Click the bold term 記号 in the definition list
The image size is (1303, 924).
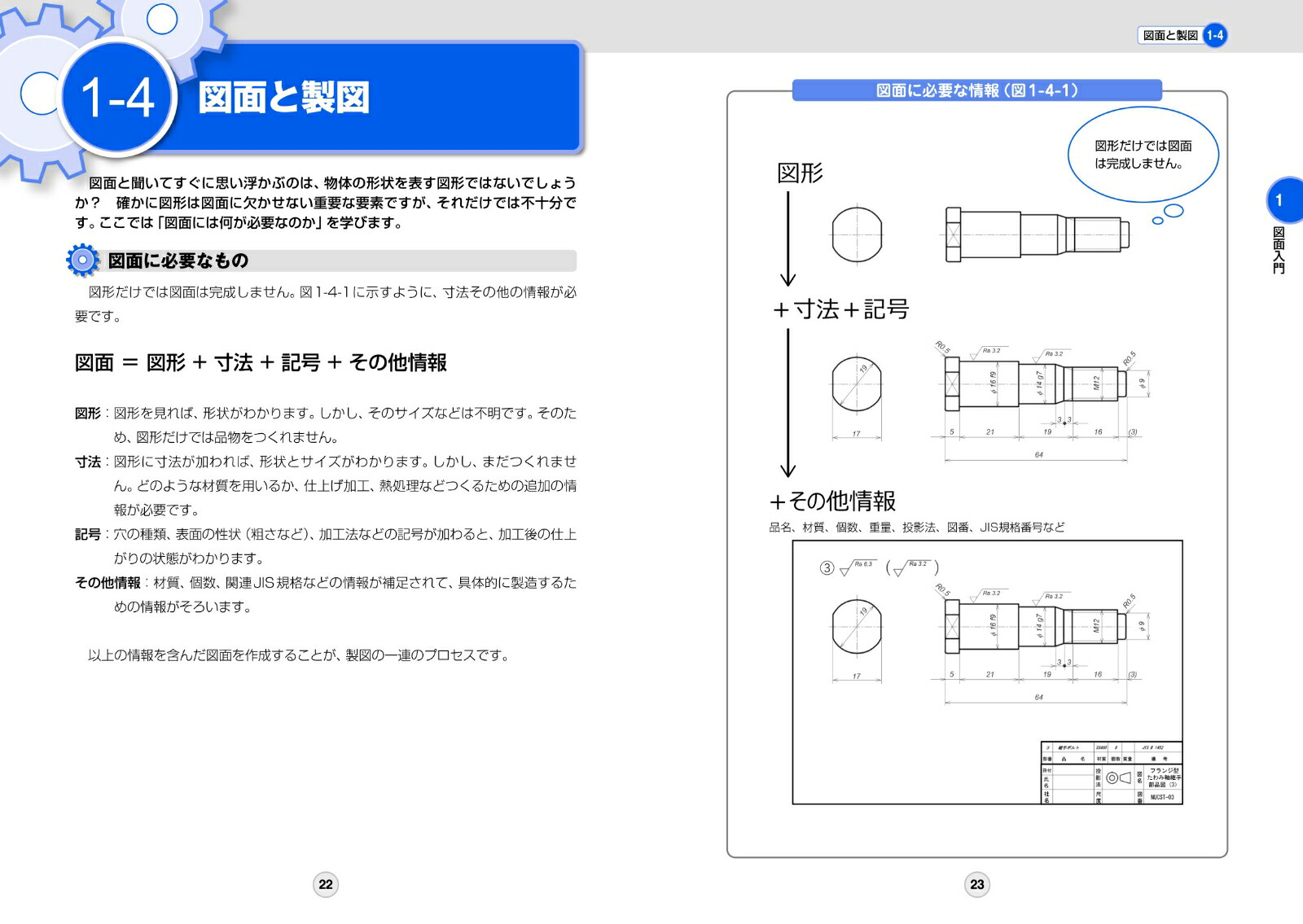point(88,534)
